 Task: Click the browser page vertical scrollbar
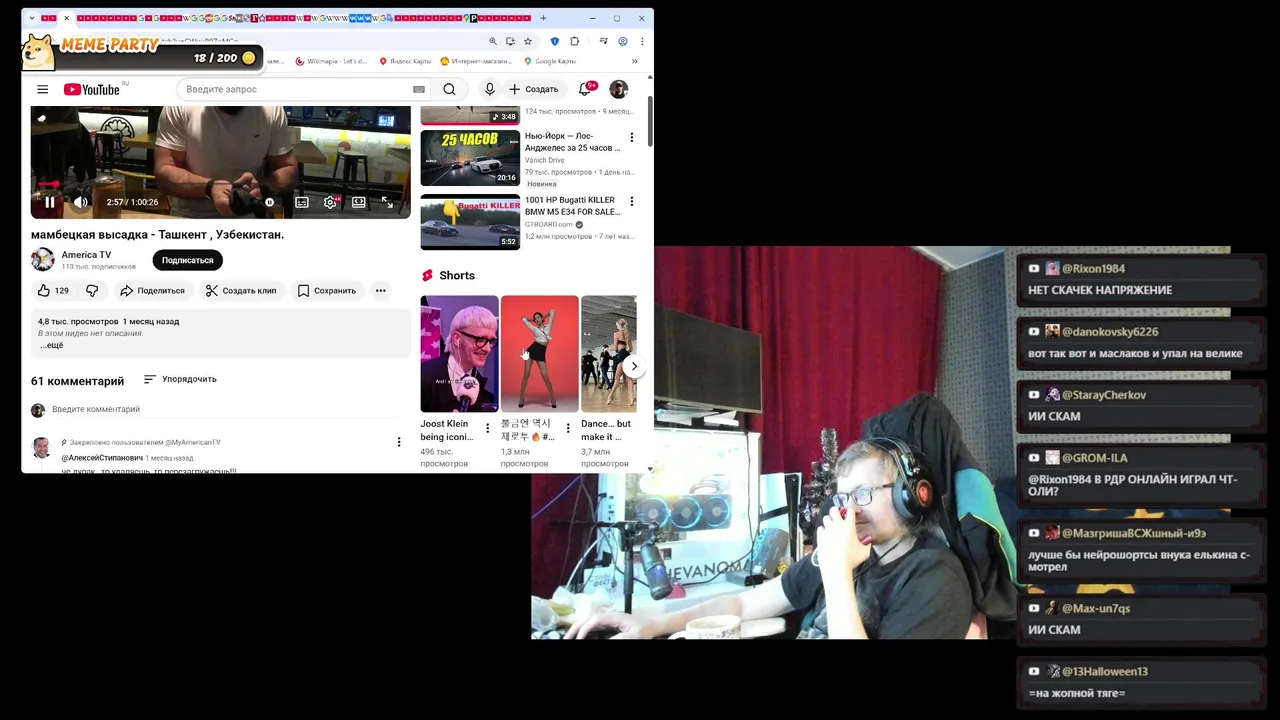650,122
